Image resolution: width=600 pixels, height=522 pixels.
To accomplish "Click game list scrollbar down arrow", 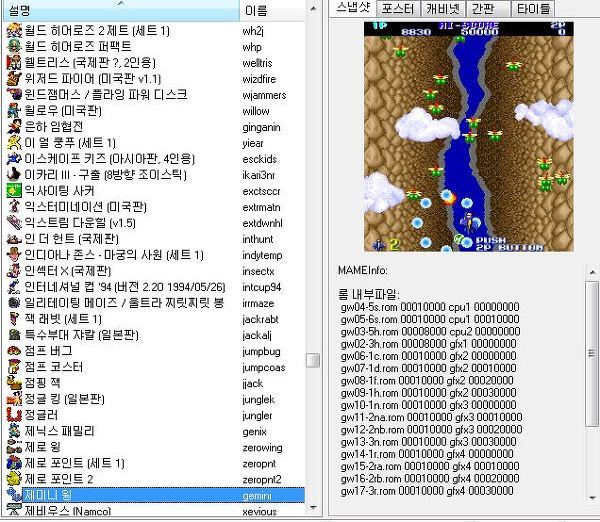I will point(313,508).
